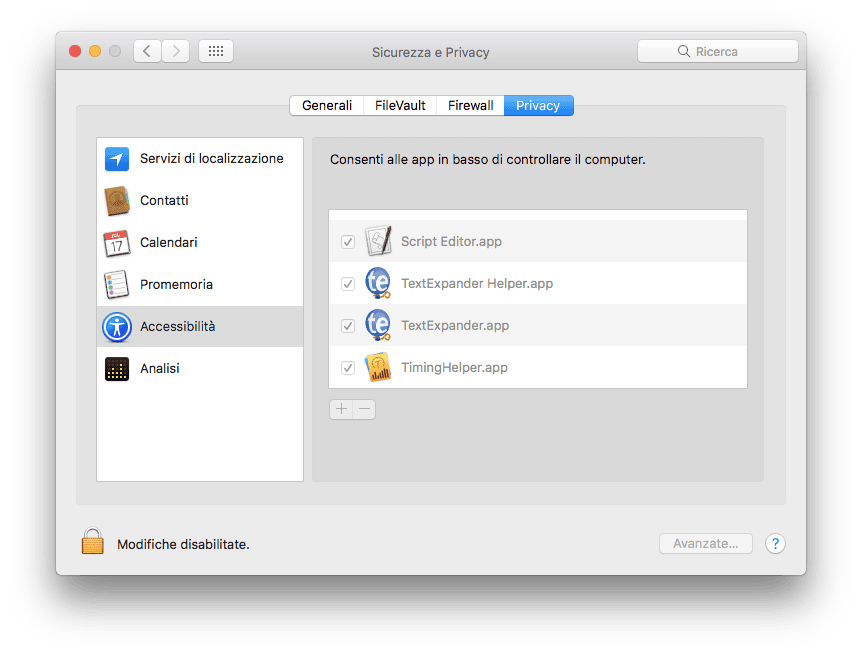Add an app with the plus button
The width and height of the screenshot is (862, 655).
click(x=341, y=409)
